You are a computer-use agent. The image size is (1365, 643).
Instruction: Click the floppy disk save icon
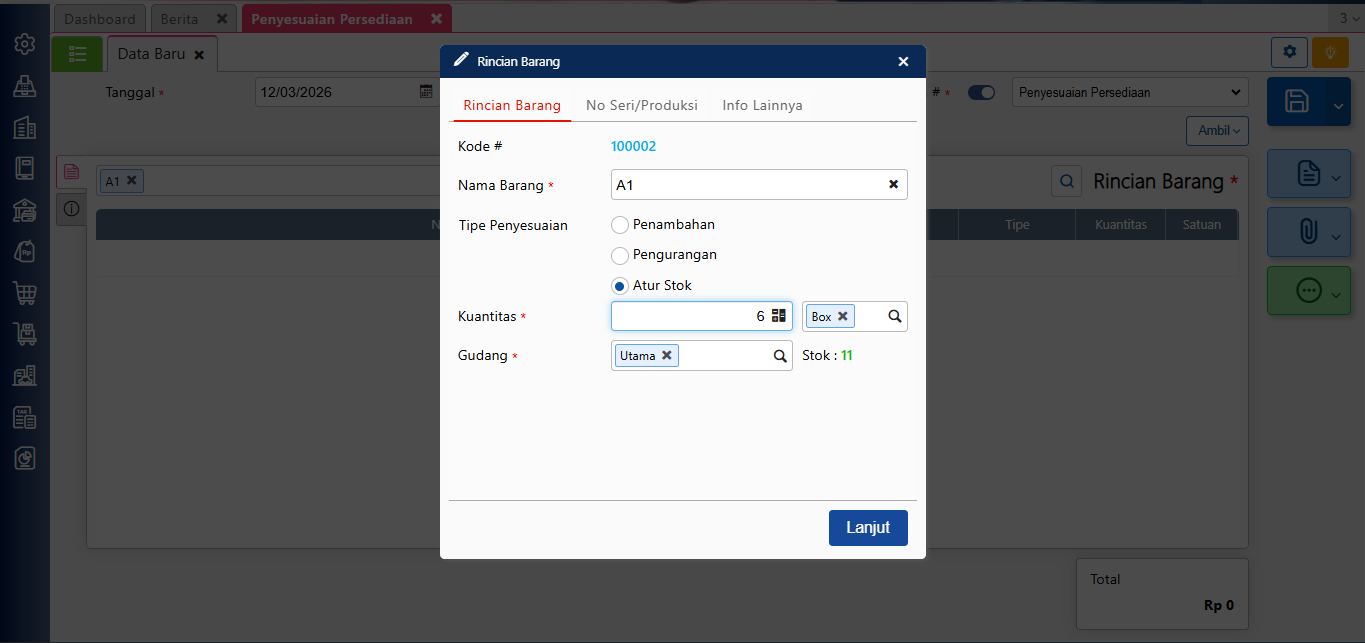pos(1297,101)
